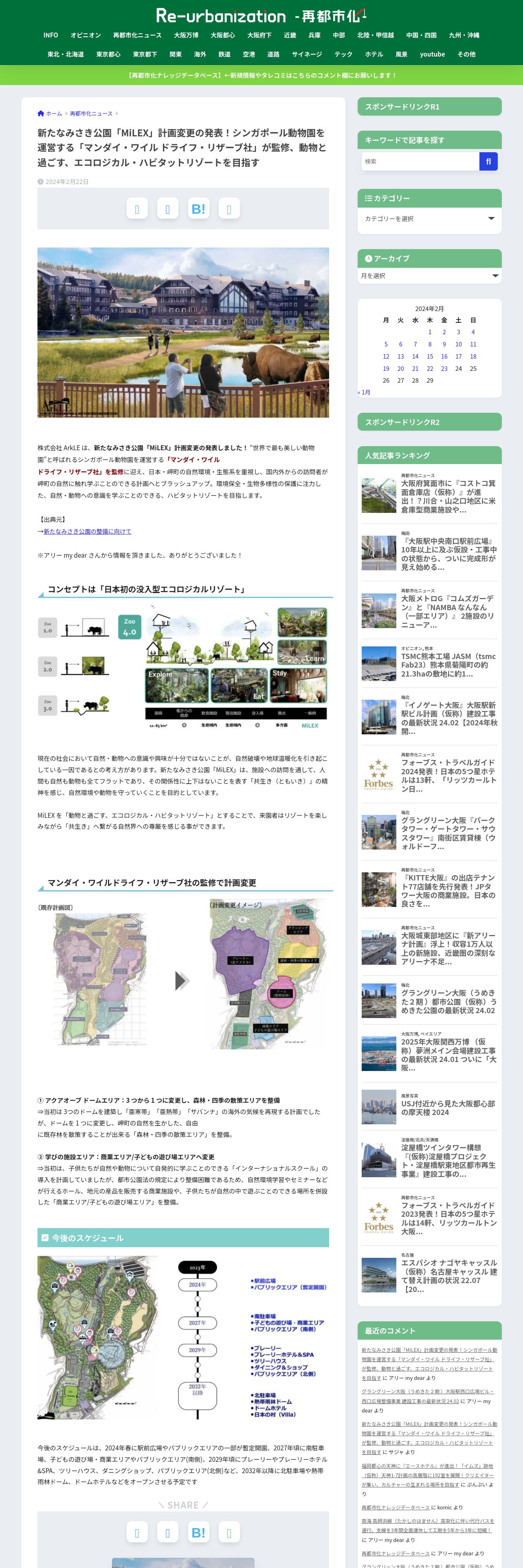The width and height of the screenshot is (523, 1568).
Task: Click the 2023年–2032年 schedule timeline image
Action: [183, 1337]
